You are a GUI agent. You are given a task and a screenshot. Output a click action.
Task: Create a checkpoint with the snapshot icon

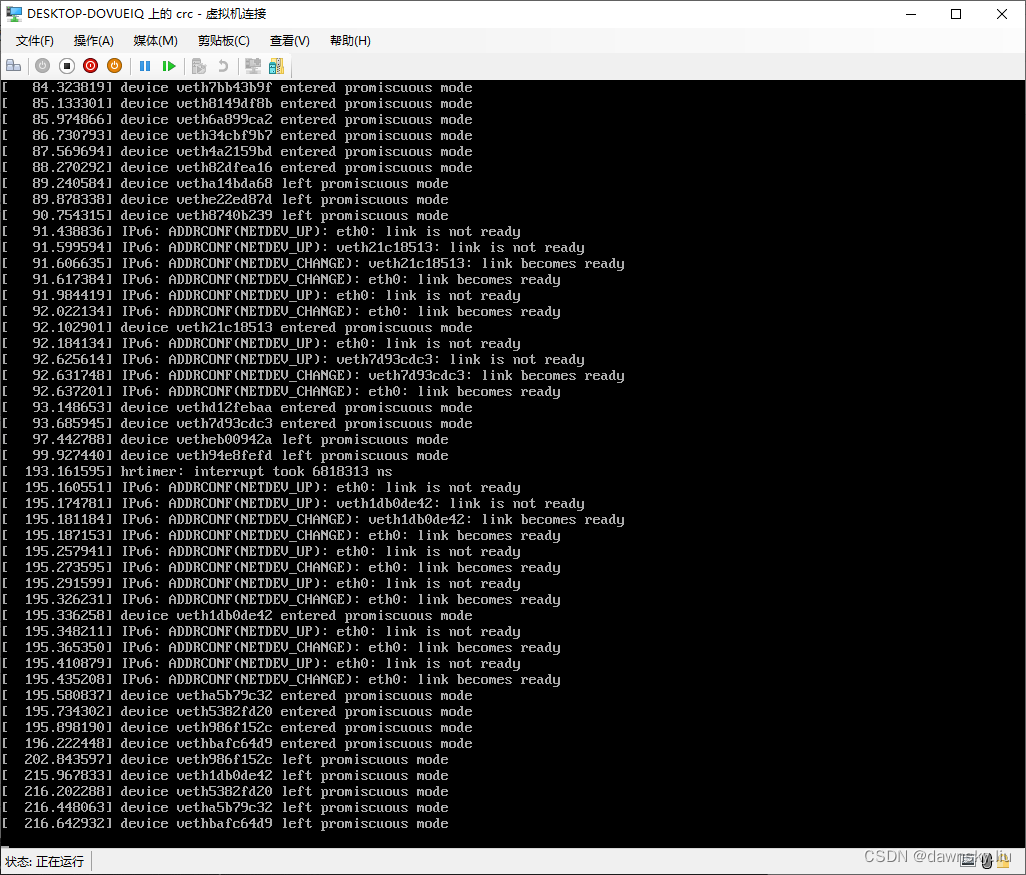(199, 66)
